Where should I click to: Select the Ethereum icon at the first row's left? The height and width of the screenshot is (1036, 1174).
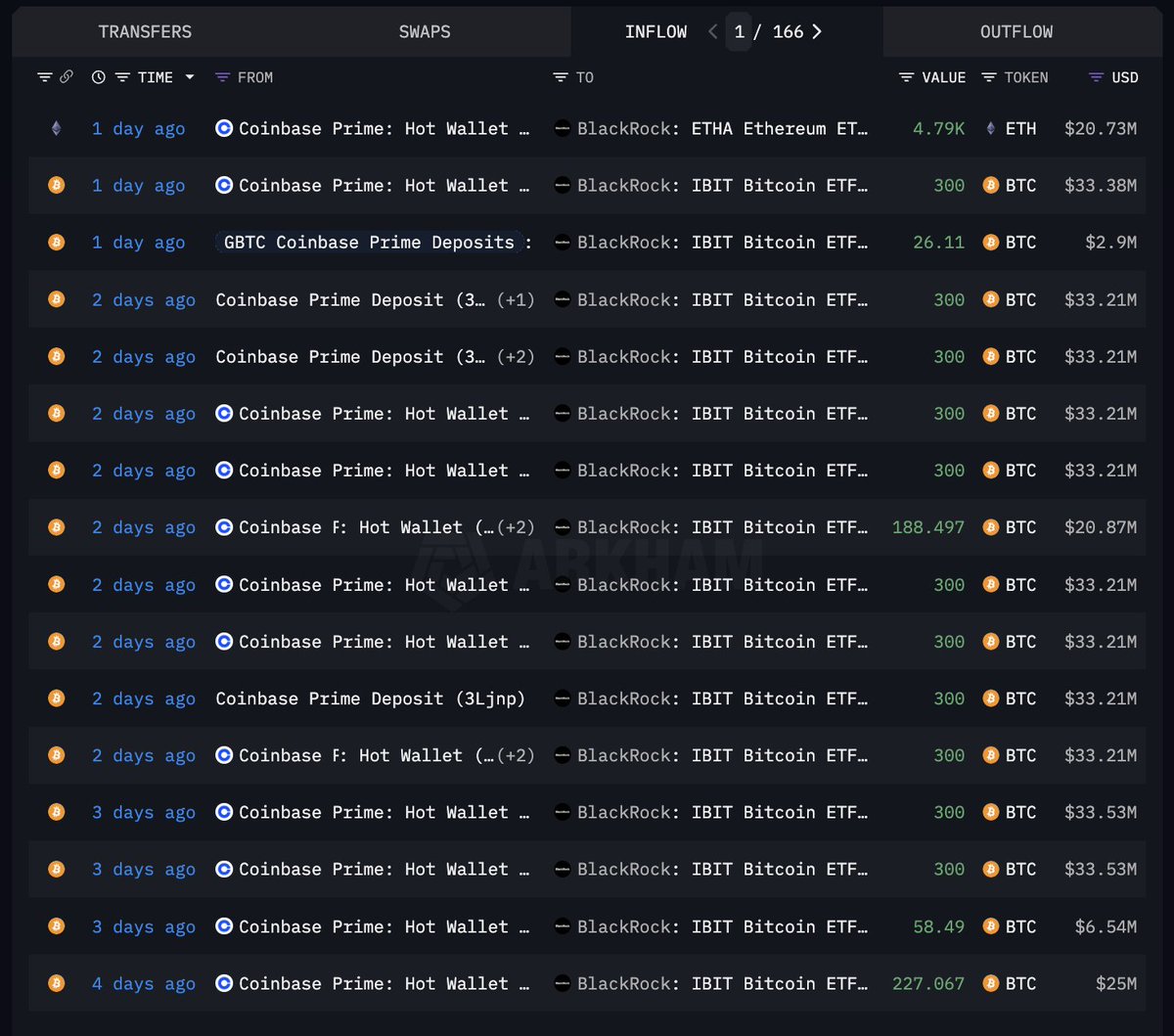coord(56,128)
